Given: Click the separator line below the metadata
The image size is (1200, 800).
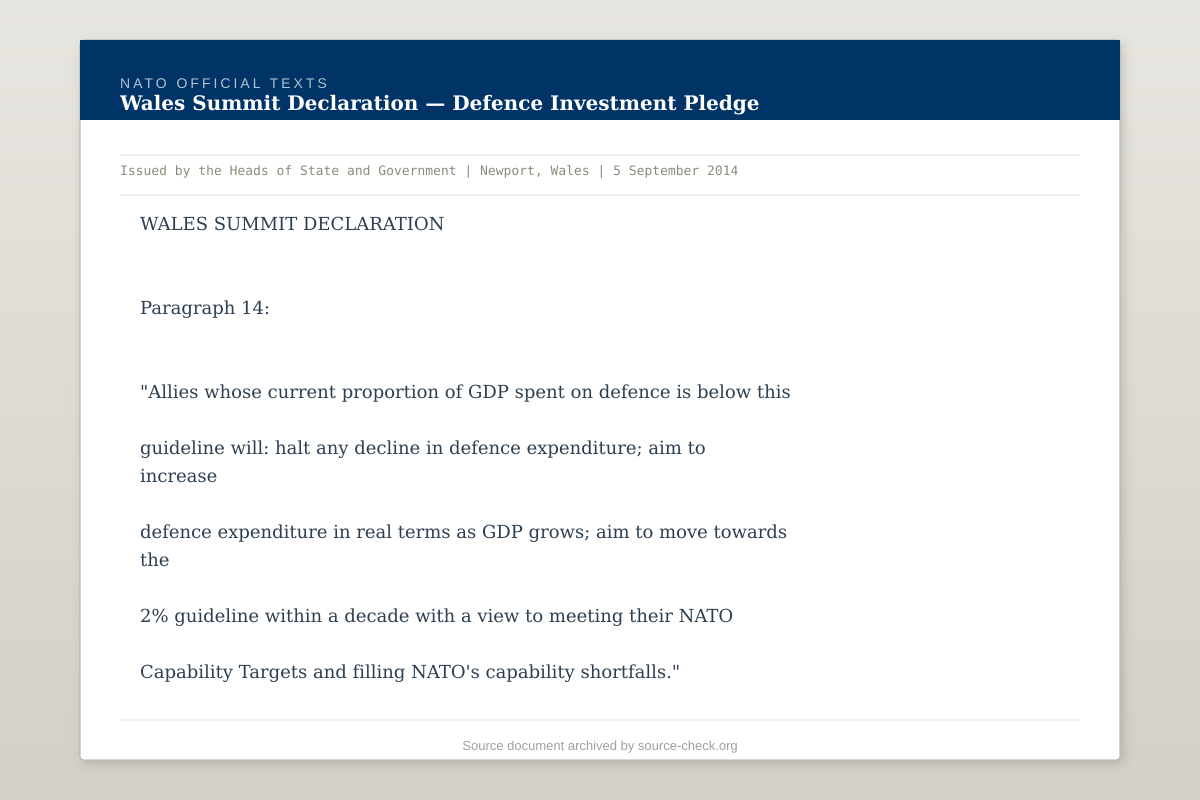Looking at the screenshot, I should (600, 192).
